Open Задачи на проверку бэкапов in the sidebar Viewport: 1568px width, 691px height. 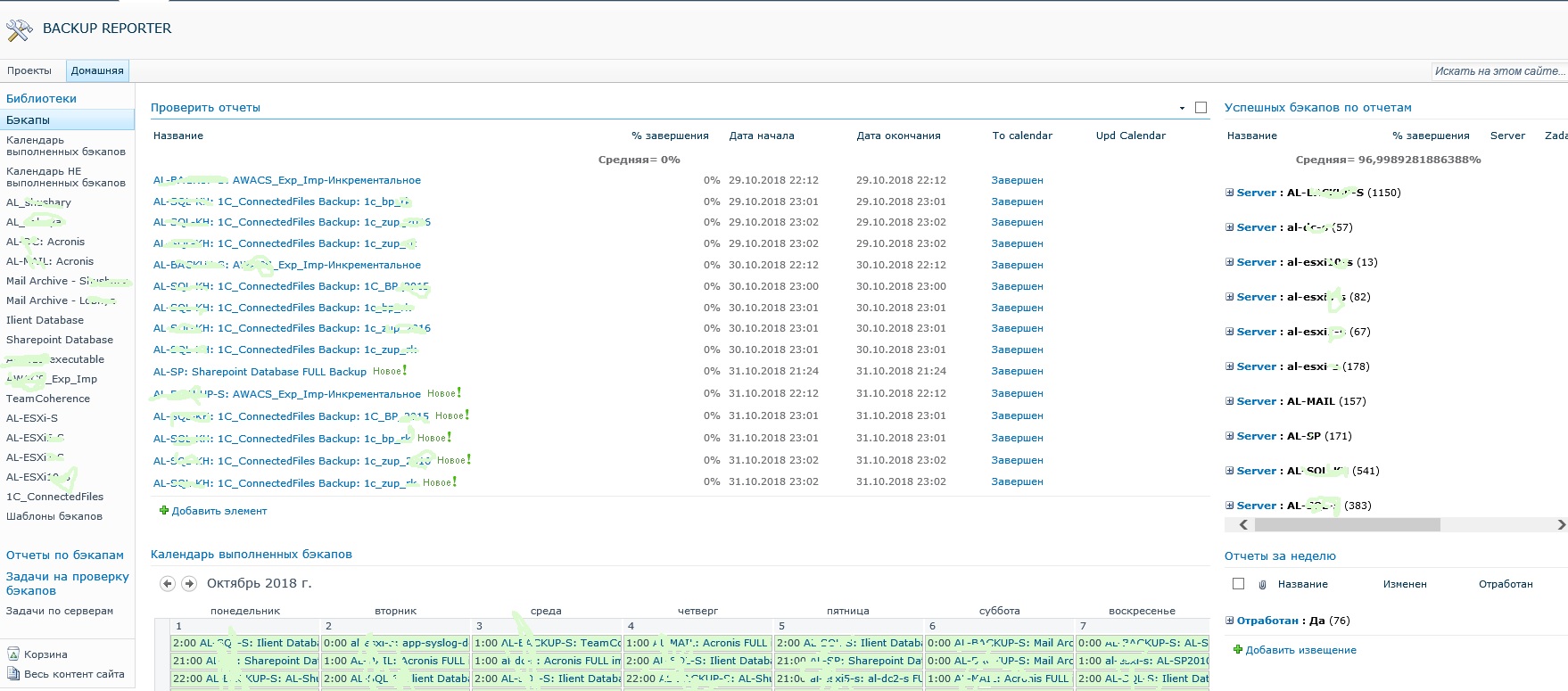point(68,584)
